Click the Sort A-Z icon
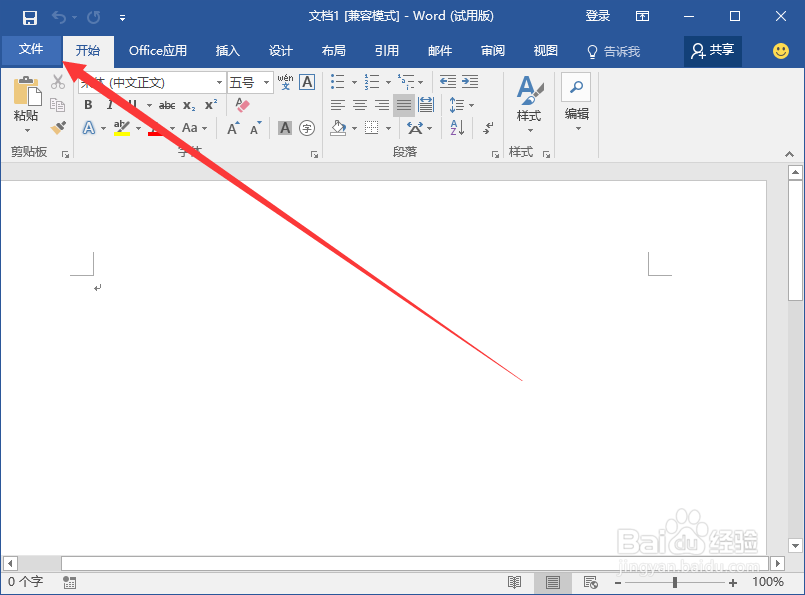Viewport: 805px width, 595px height. 456,128
